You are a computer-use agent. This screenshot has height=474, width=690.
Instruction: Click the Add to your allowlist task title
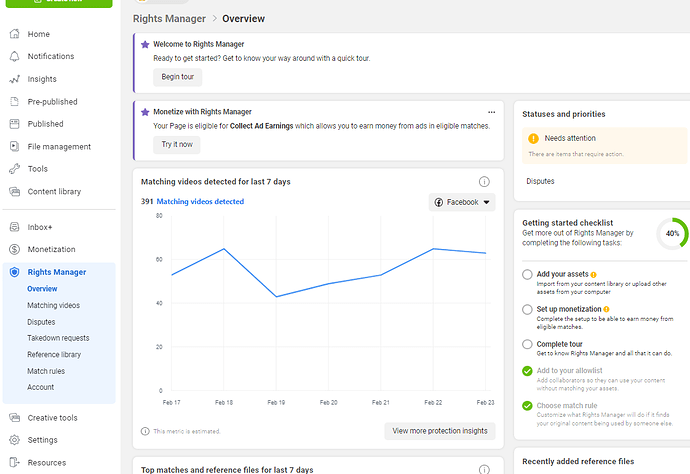coord(569,371)
